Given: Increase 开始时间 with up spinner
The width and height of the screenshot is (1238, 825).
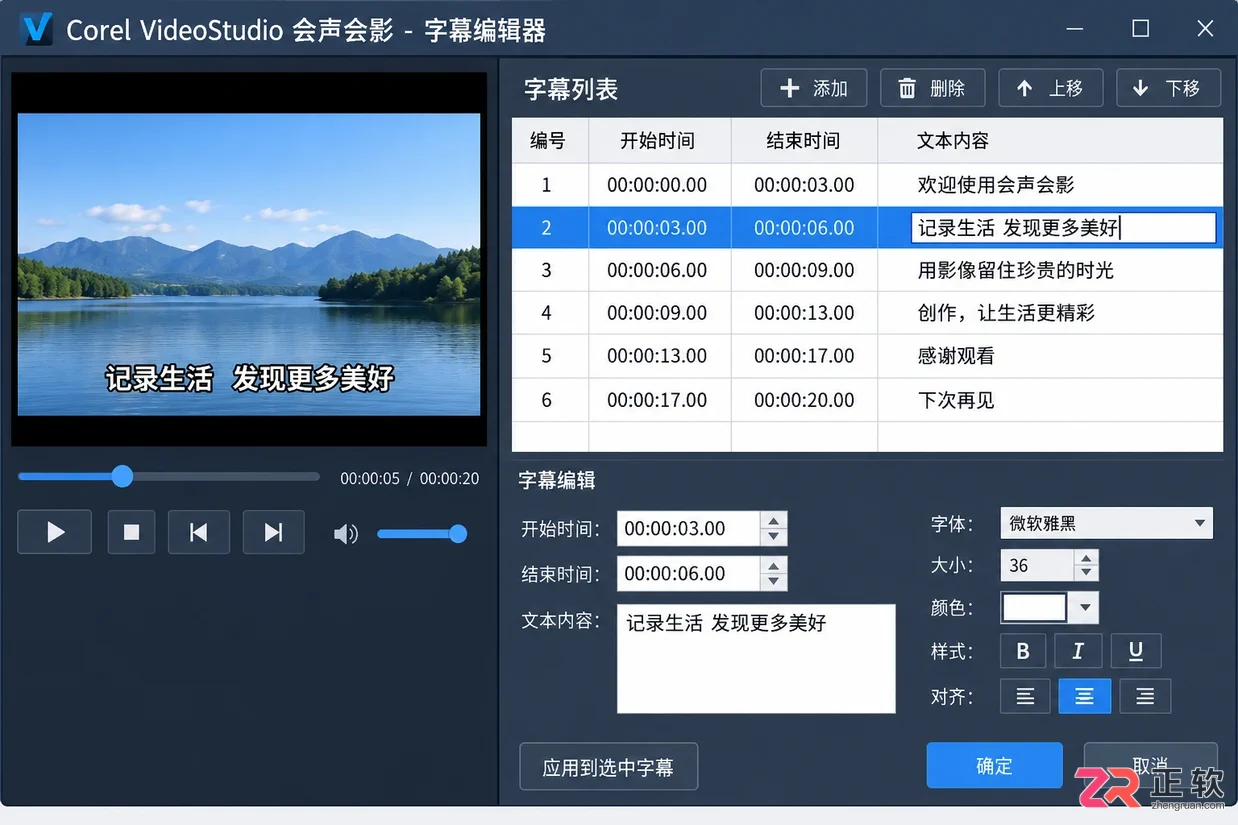Looking at the screenshot, I should pyautogui.click(x=773, y=520).
